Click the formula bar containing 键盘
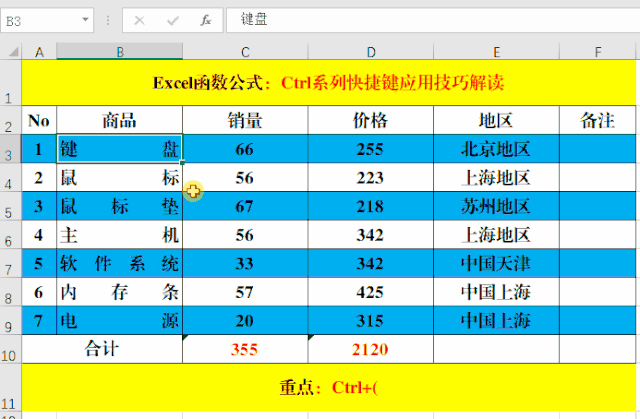The width and height of the screenshot is (640, 419). [x=433, y=20]
